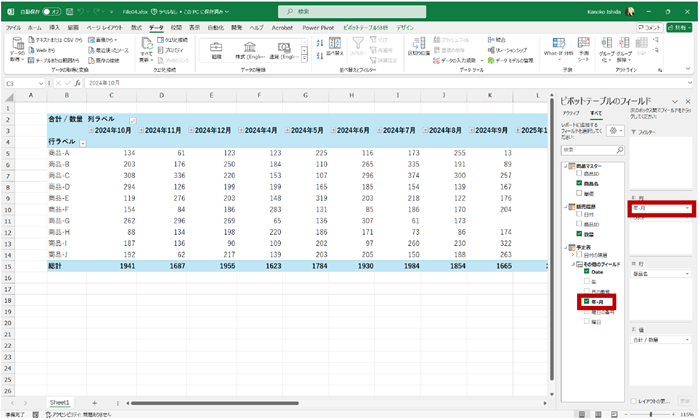Screen dimensions: 700x420
Task: Switch to the 挿入 ribbon tab
Action: pos(55,28)
